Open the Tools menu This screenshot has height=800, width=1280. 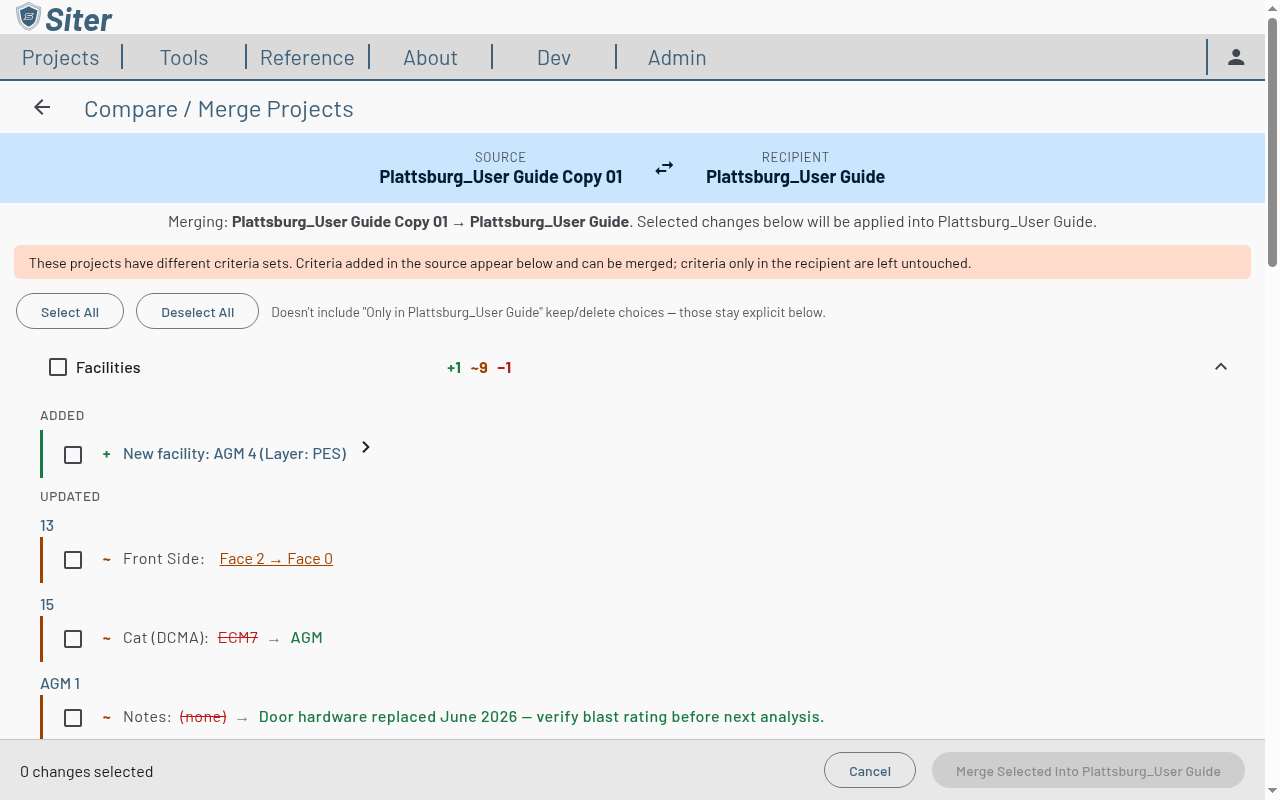tap(184, 58)
